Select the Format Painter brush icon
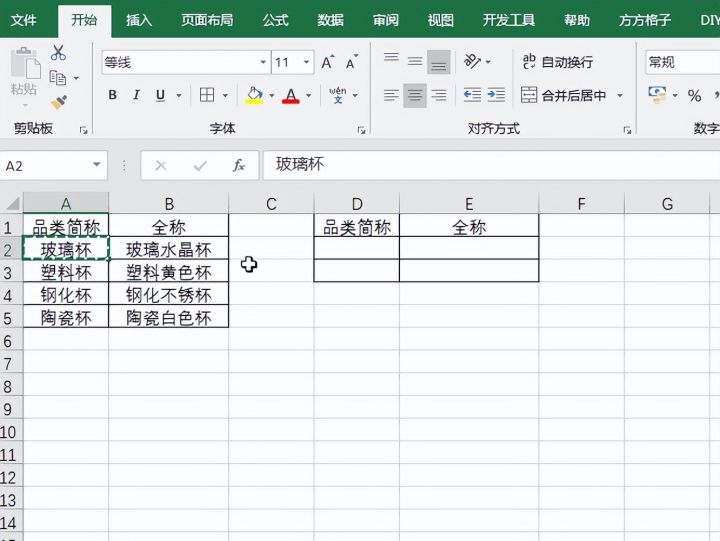The image size is (720, 541). [59, 102]
